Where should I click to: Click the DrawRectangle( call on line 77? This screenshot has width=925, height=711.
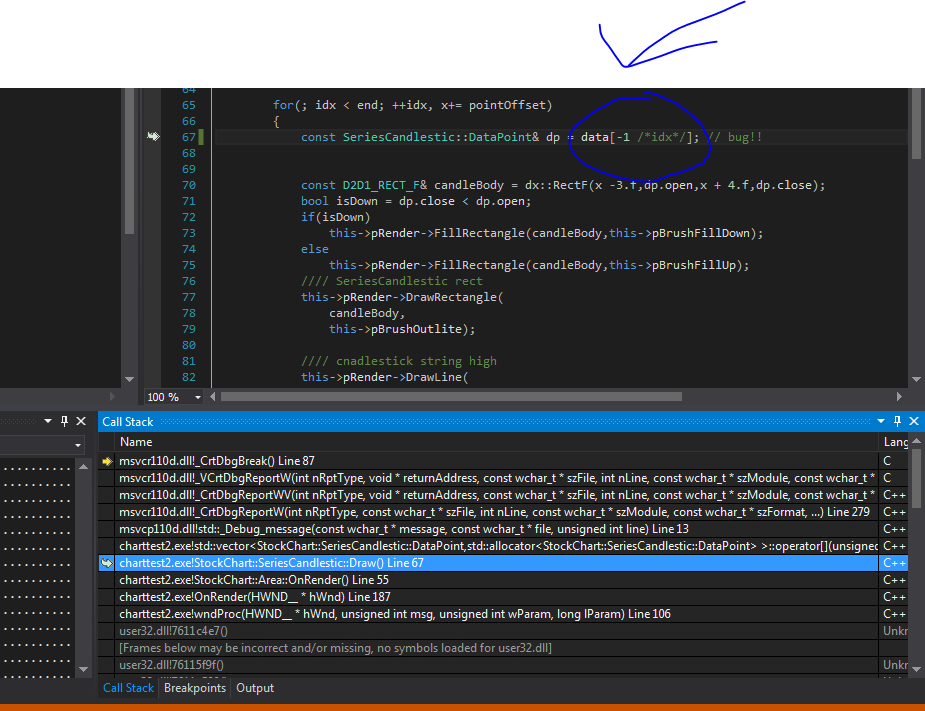[454, 297]
